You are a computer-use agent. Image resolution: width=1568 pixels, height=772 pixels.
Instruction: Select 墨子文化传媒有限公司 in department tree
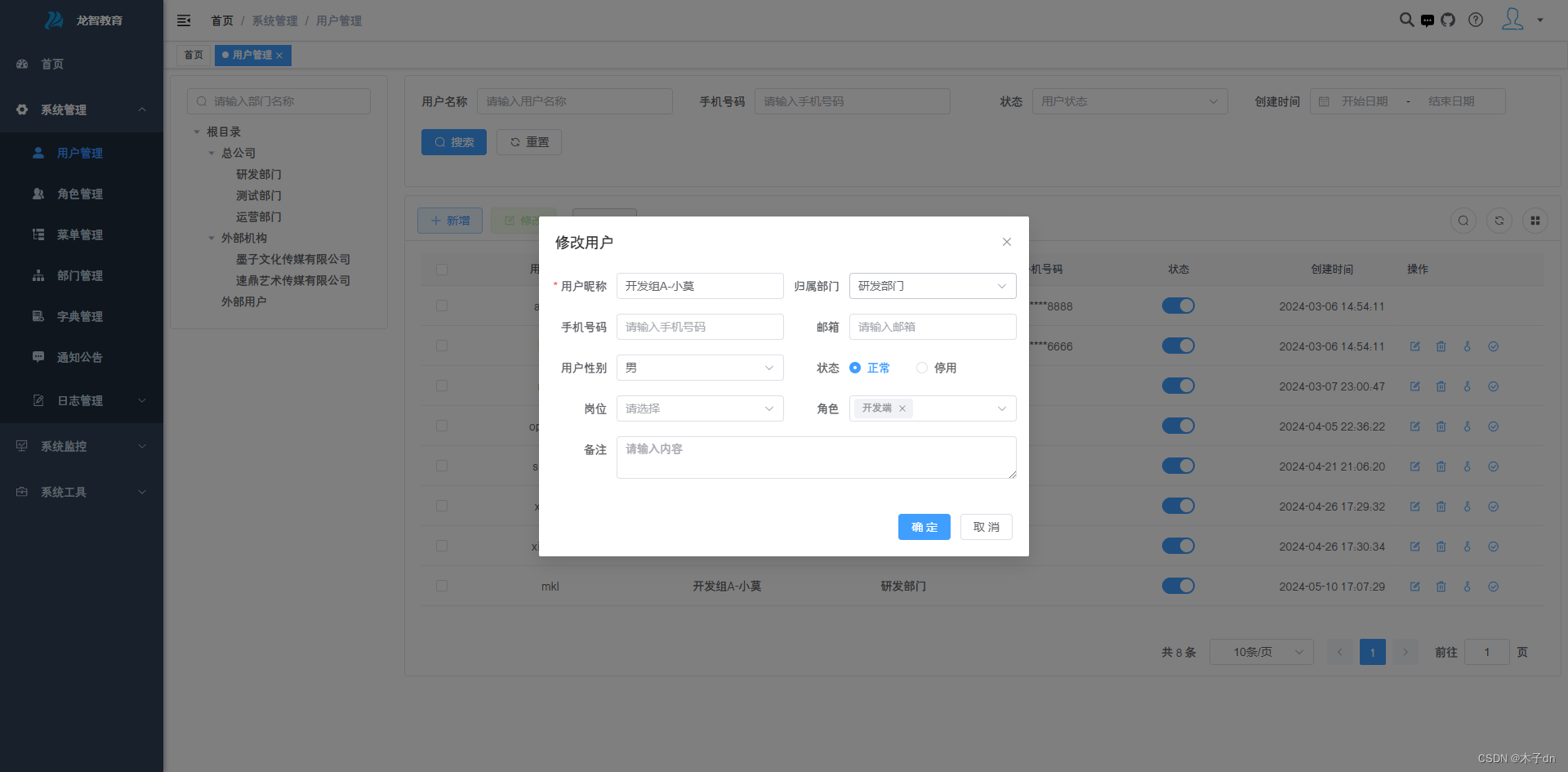(293, 260)
